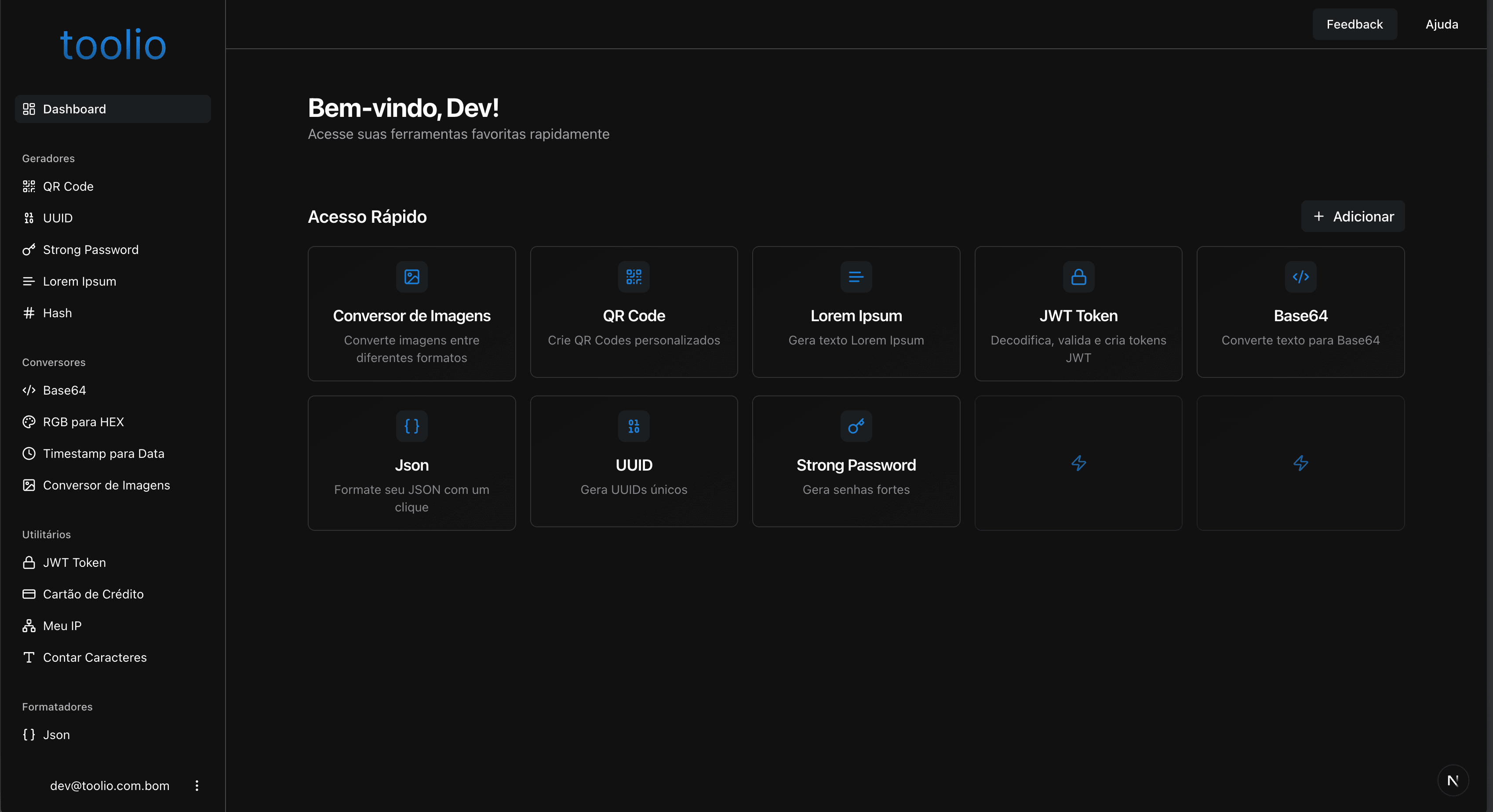Click the Adicionar button in Acesso Rápido
Image resolution: width=1493 pixels, height=812 pixels.
[x=1353, y=216]
